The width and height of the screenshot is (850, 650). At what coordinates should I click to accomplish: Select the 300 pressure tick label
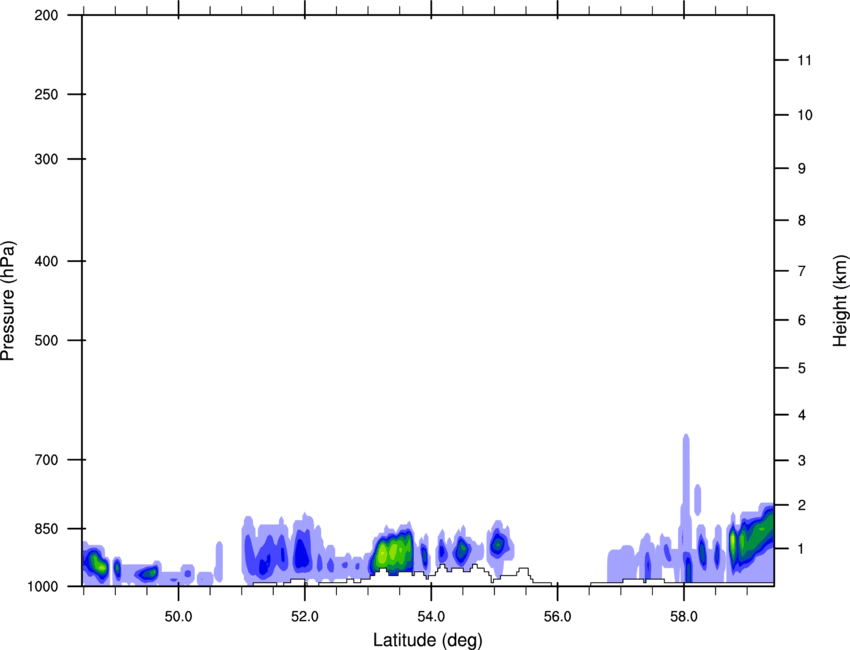click(46, 159)
